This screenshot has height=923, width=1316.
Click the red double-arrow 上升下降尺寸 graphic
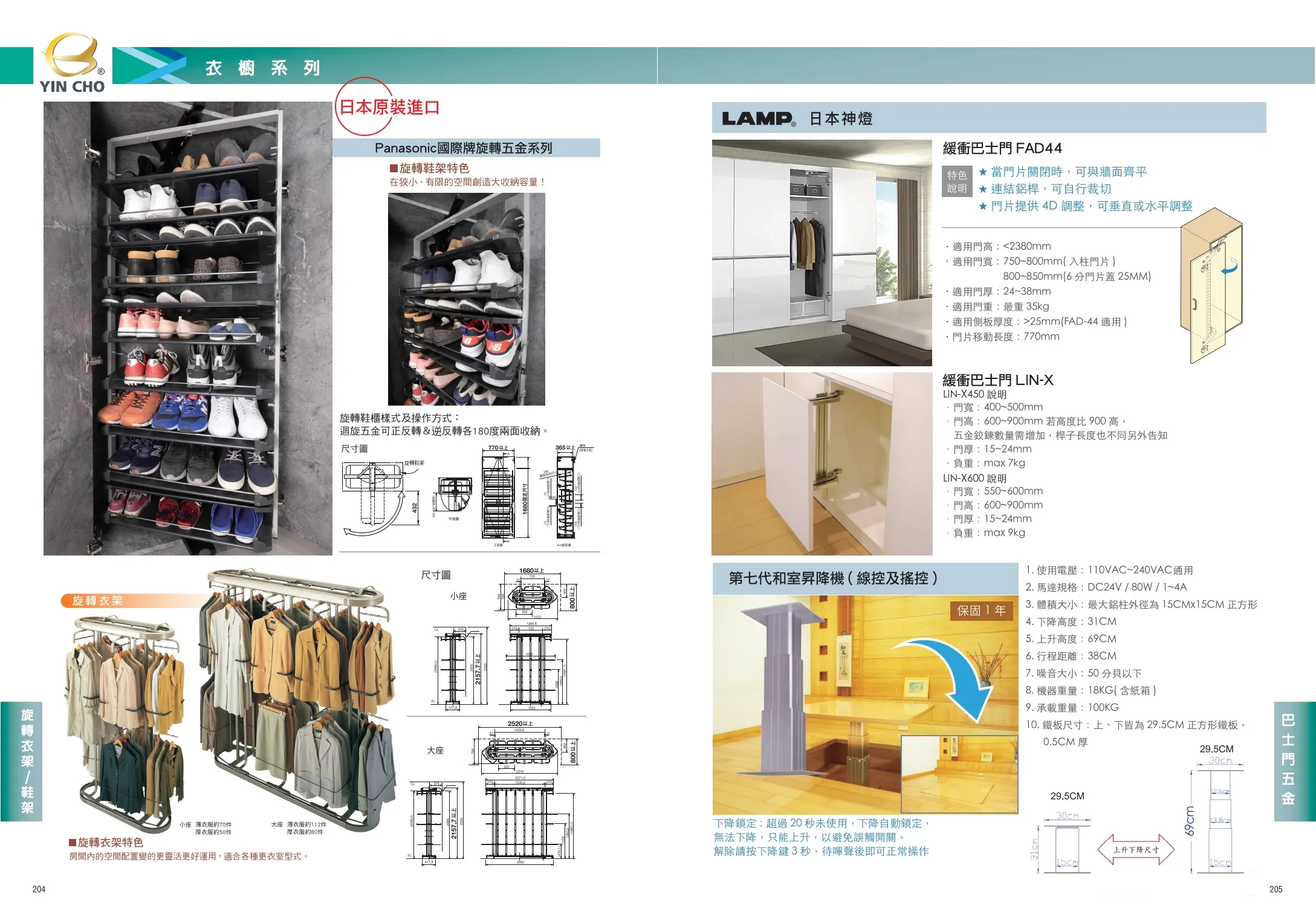click(1136, 849)
